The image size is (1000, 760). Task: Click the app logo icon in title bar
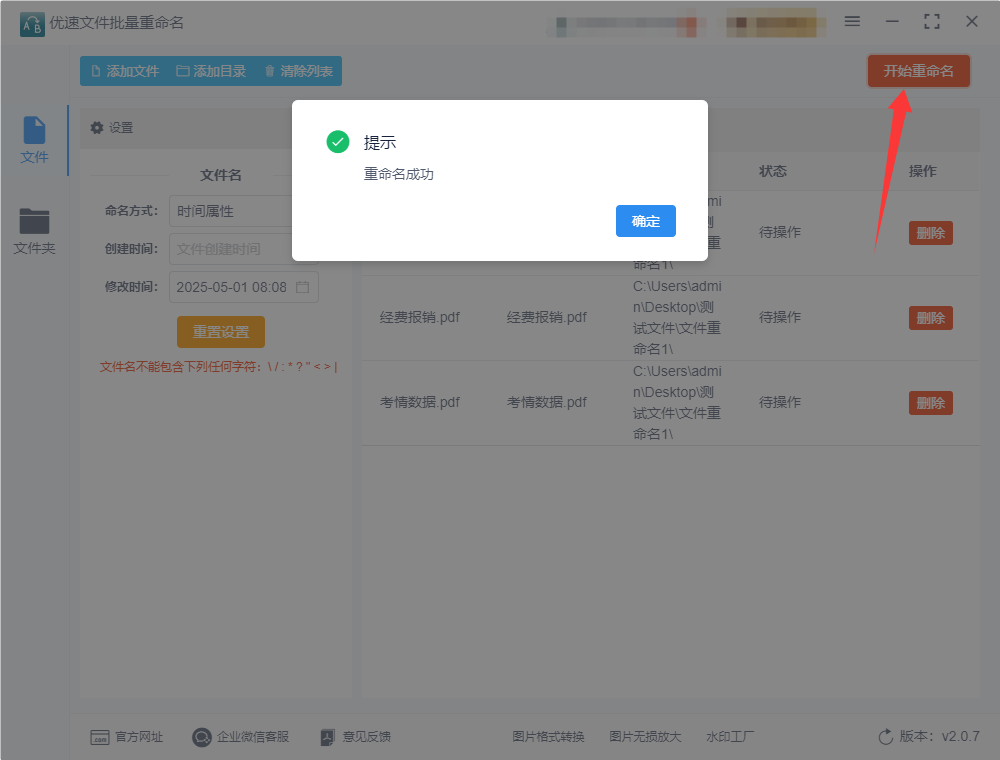[32, 24]
